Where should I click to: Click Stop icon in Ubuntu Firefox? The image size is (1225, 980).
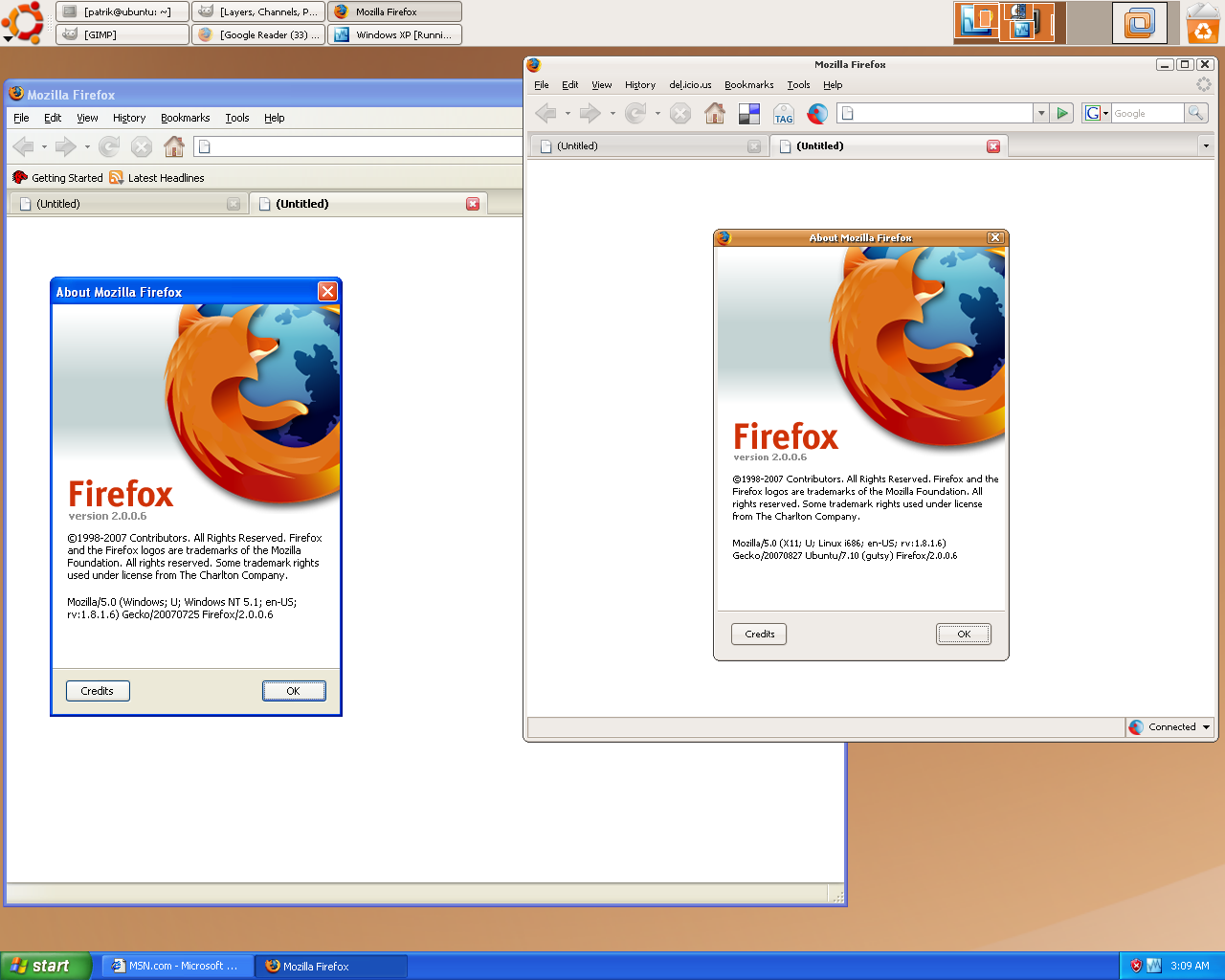pyautogui.click(x=680, y=113)
